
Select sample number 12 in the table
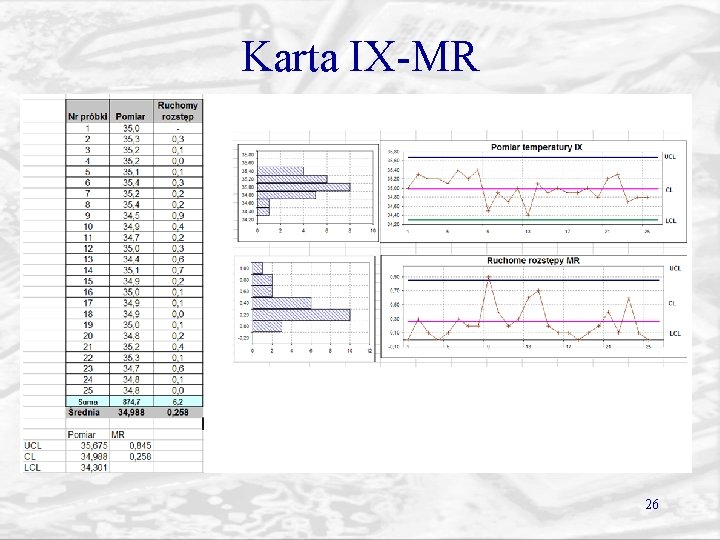[x=88, y=248]
